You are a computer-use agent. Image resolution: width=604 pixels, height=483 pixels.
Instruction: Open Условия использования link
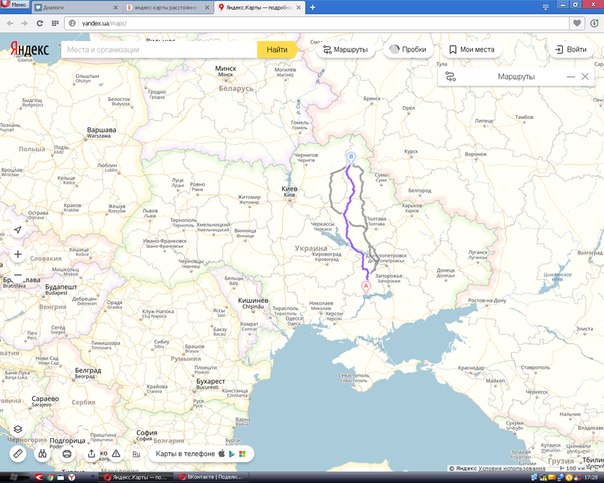[x=512, y=468]
